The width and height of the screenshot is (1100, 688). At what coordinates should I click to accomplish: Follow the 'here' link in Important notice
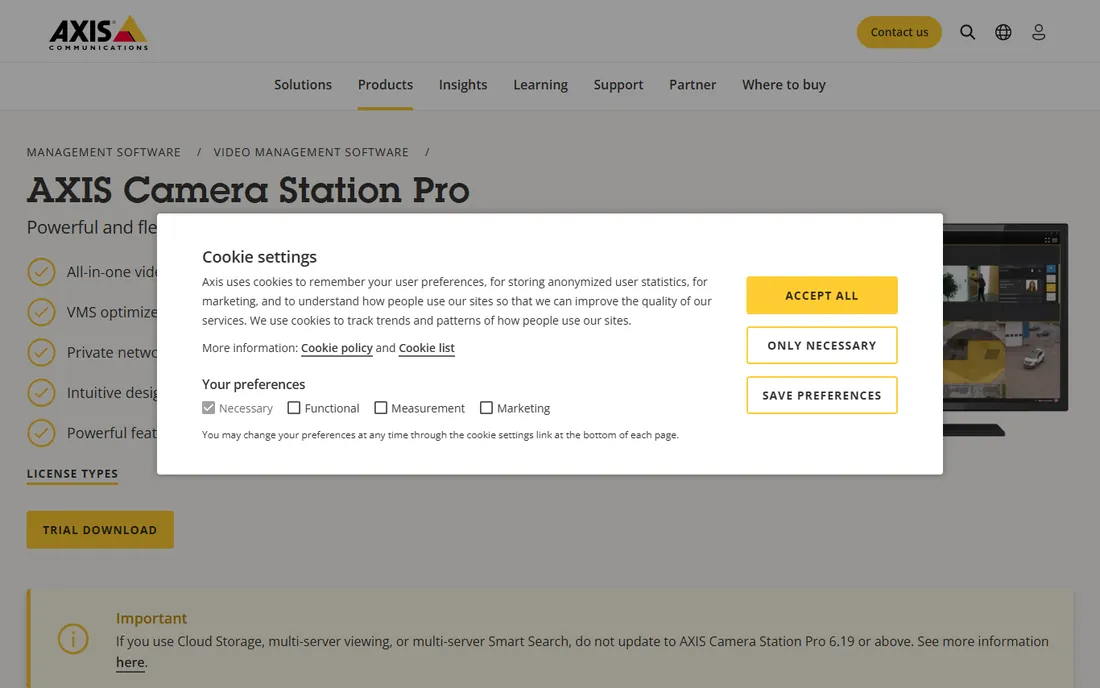pyautogui.click(x=130, y=663)
